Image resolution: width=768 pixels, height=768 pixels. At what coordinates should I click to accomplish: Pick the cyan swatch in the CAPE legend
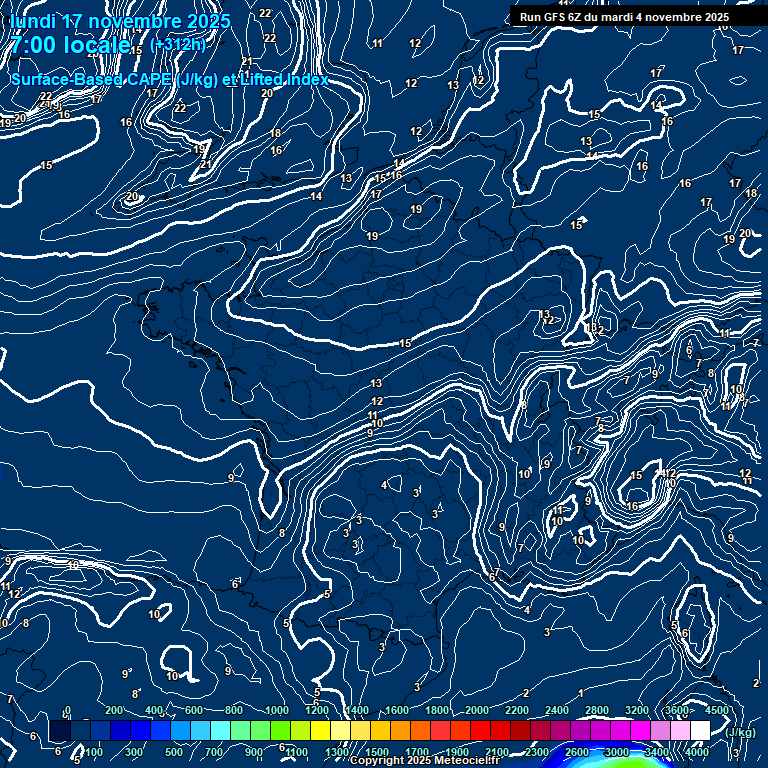coord(219,731)
